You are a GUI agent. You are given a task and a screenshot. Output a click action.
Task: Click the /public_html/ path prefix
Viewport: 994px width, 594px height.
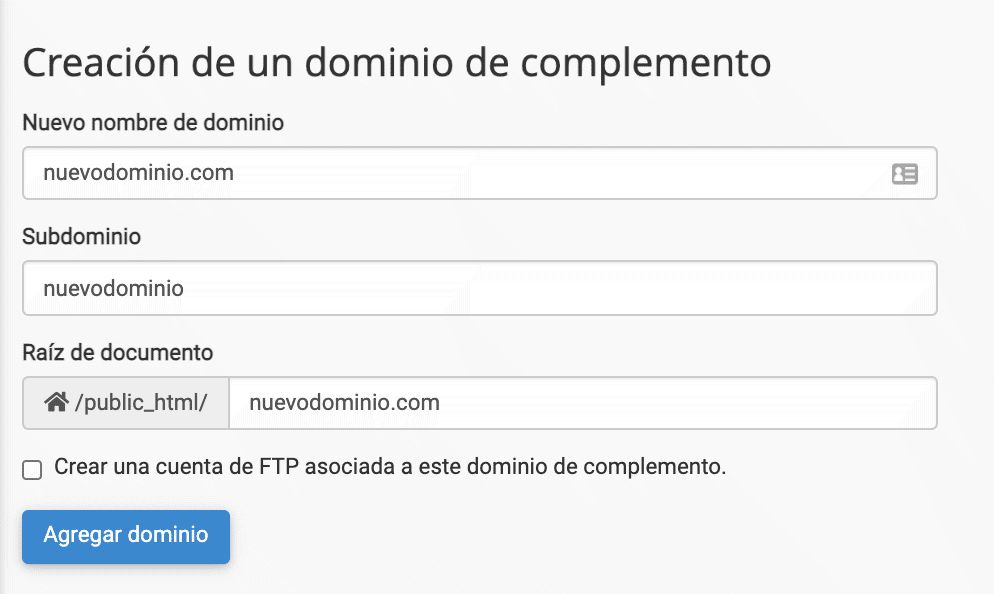coord(140,403)
